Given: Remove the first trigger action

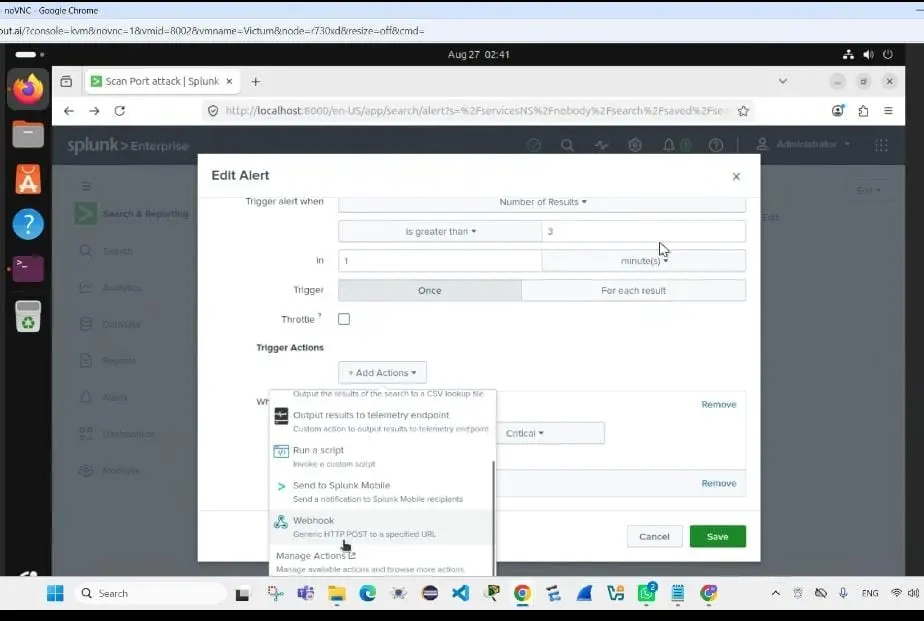Looking at the screenshot, I should [x=718, y=404].
